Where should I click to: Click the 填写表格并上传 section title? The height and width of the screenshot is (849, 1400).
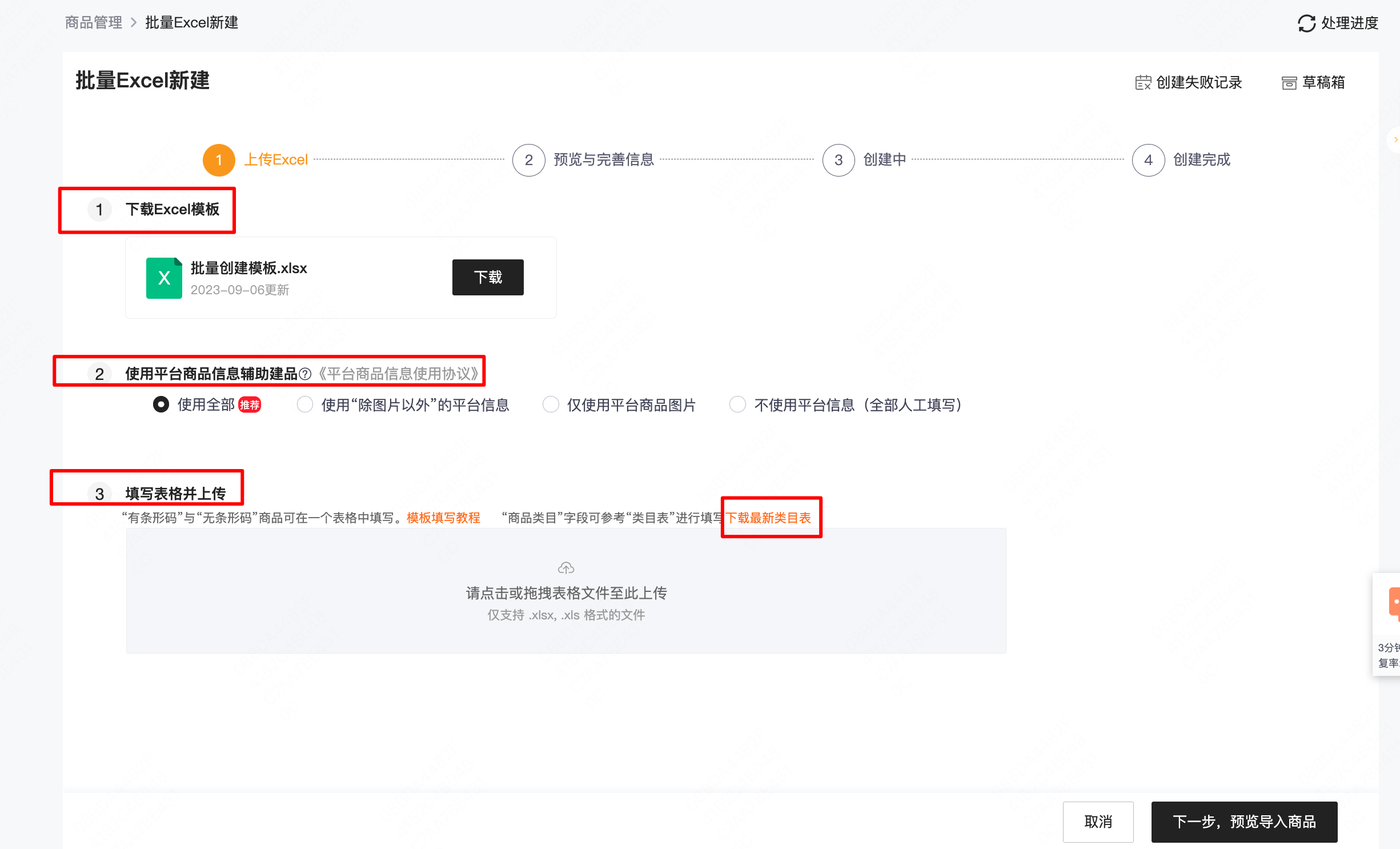click(x=175, y=494)
